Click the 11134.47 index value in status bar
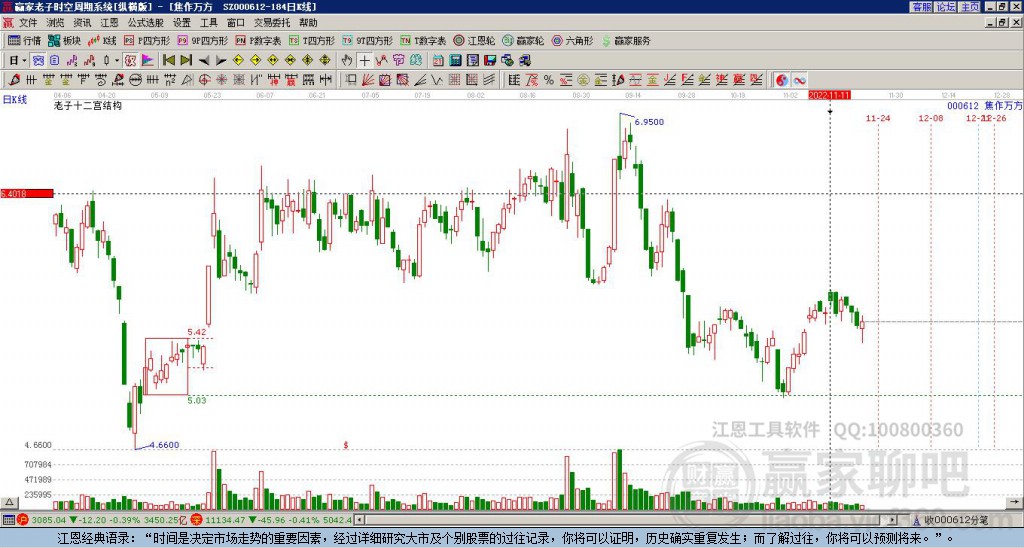The width and height of the screenshot is (1024, 548). [226, 520]
